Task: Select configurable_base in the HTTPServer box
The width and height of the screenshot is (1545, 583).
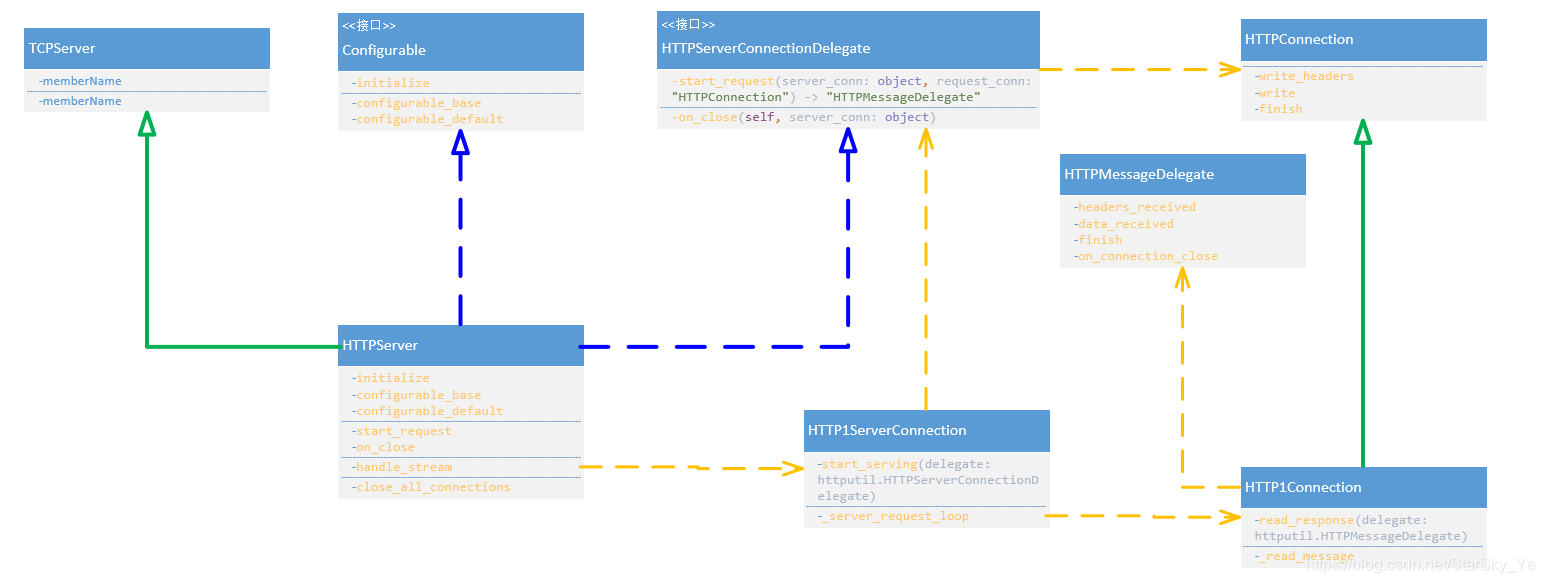Action: tap(419, 395)
